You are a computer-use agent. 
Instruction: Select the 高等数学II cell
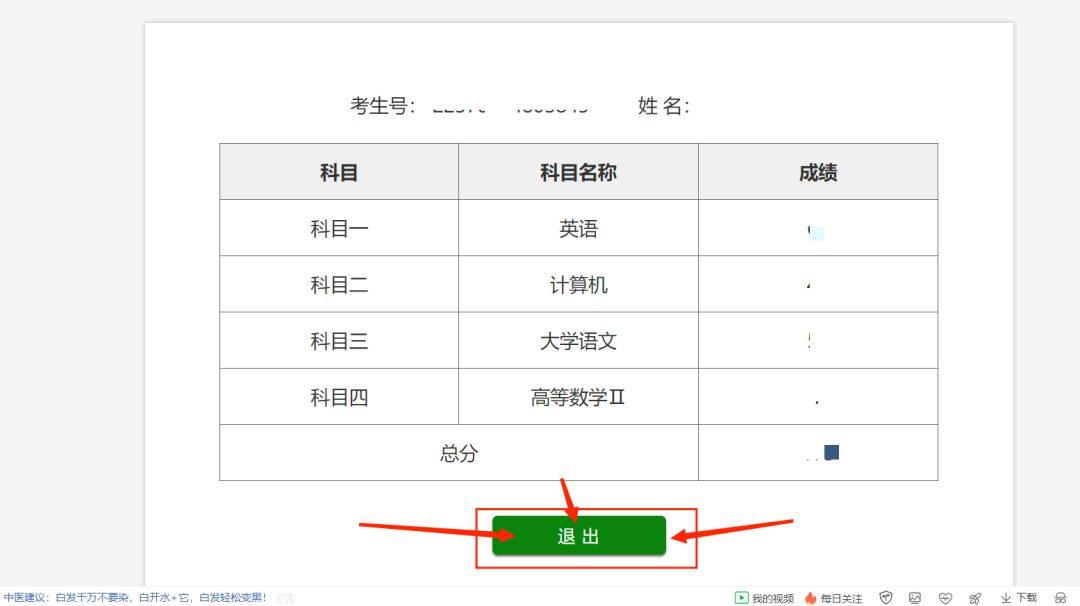pos(579,397)
